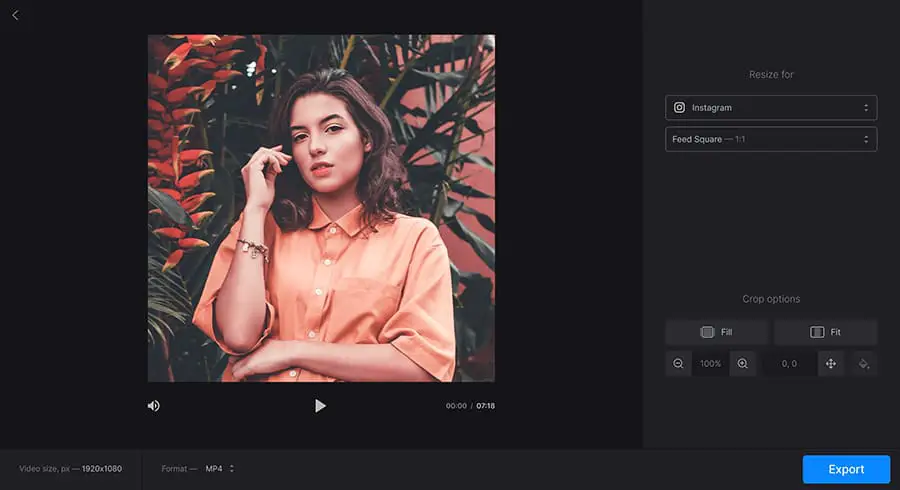This screenshot has height=490, width=900.
Task: Click the Fit icon in crop options
Action: [817, 332]
